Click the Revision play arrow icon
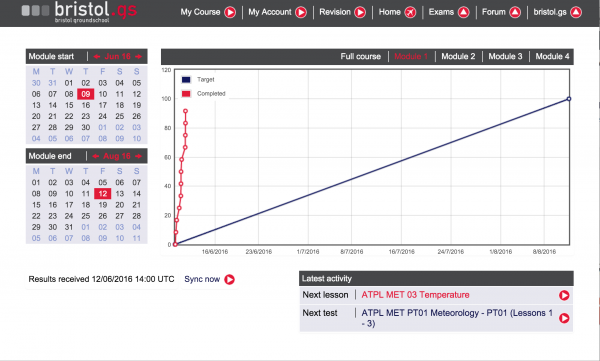This screenshot has height=361, width=600. pos(360,12)
